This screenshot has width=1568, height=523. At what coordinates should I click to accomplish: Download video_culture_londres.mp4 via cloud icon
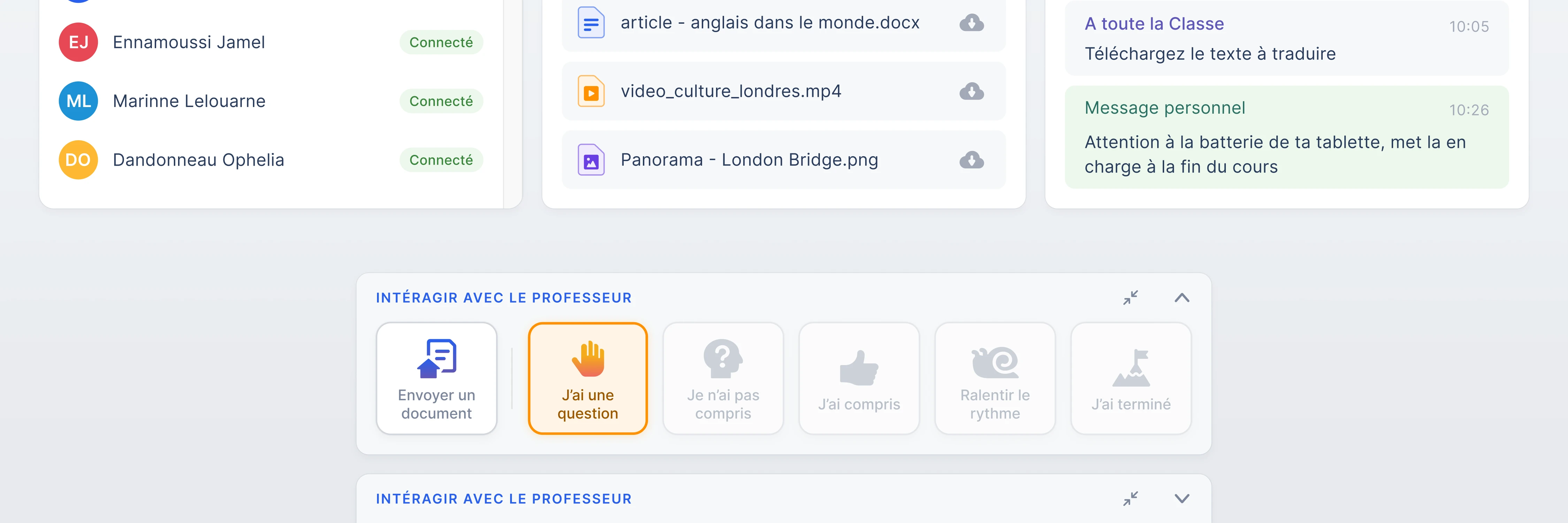[971, 91]
